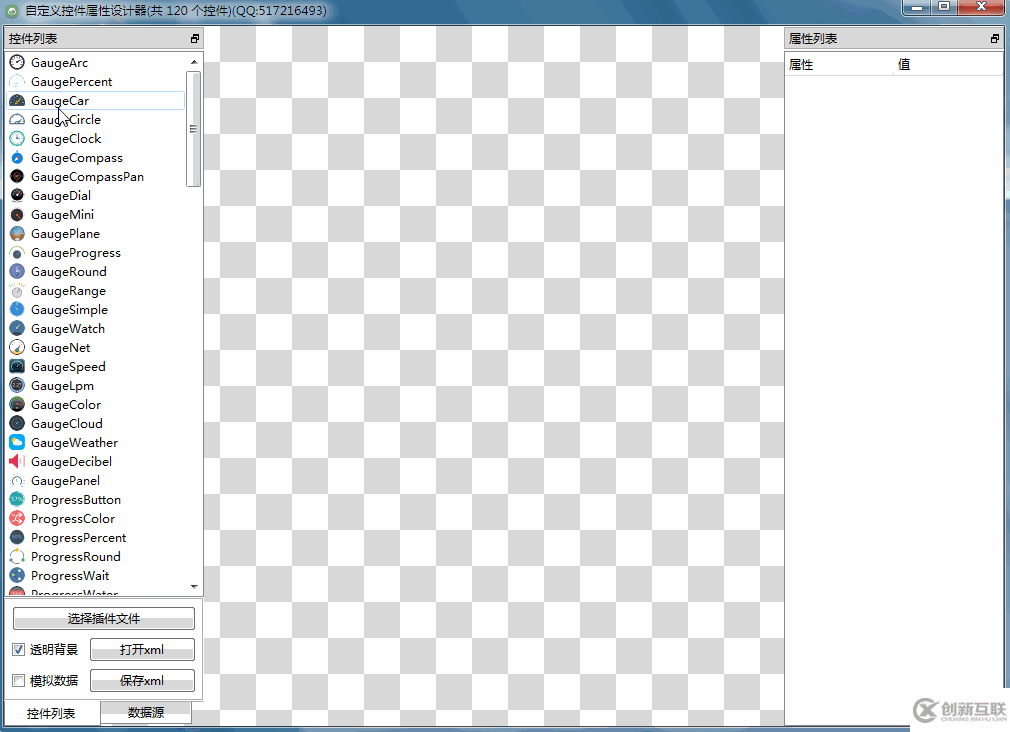
Task: Select the ProgressRound icon
Action: 17,557
